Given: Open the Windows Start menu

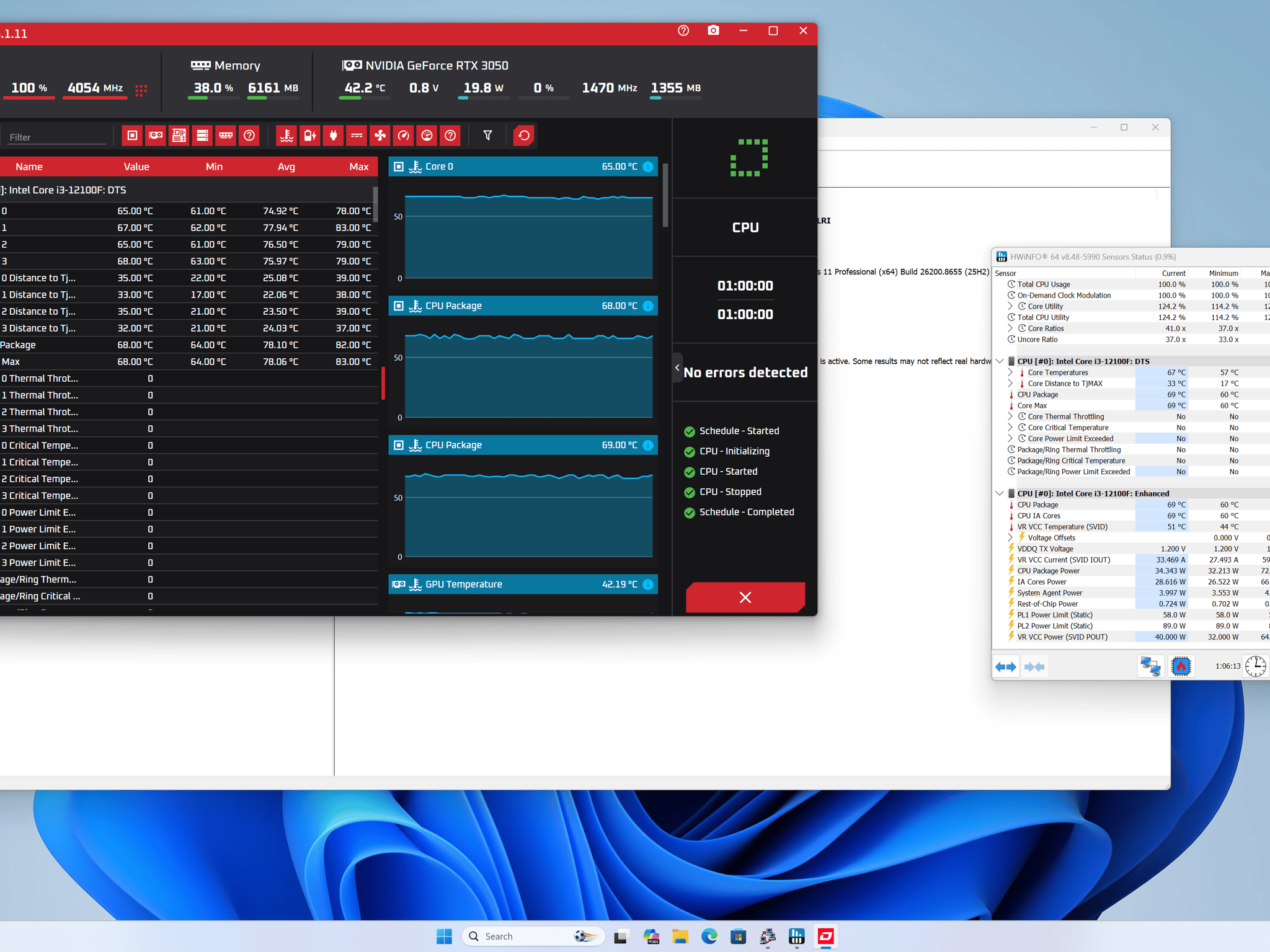Looking at the screenshot, I should [x=444, y=937].
